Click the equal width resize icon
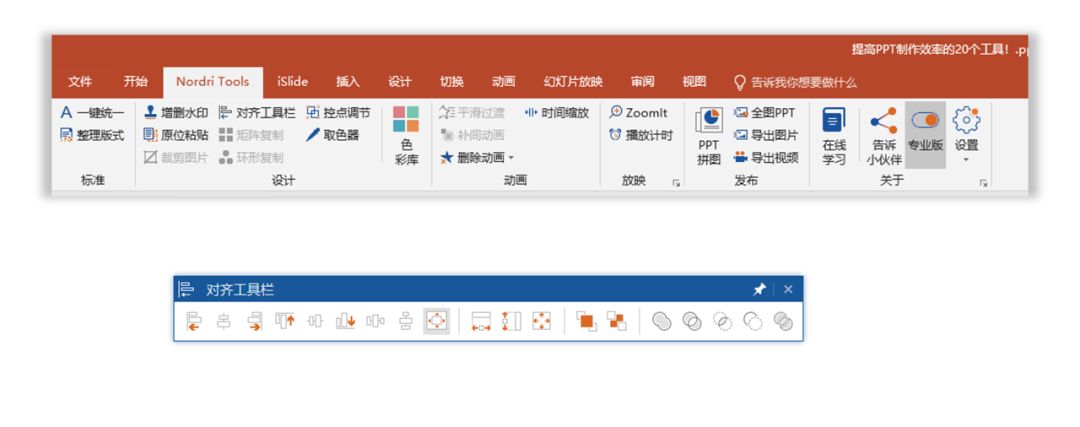Image resolution: width=1080 pixels, height=427 pixels. tap(482, 321)
